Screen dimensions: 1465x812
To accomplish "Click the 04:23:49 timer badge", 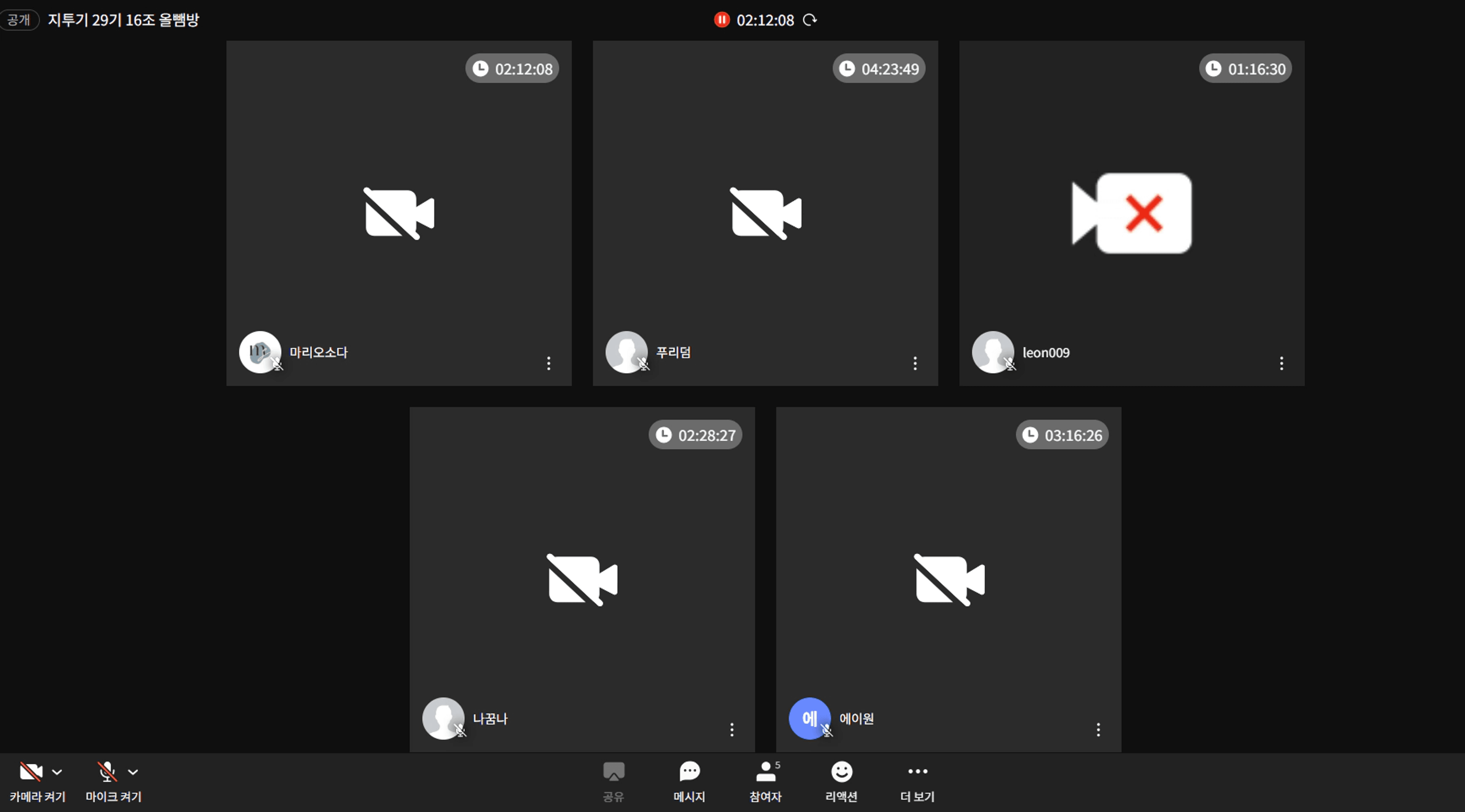I will [879, 69].
